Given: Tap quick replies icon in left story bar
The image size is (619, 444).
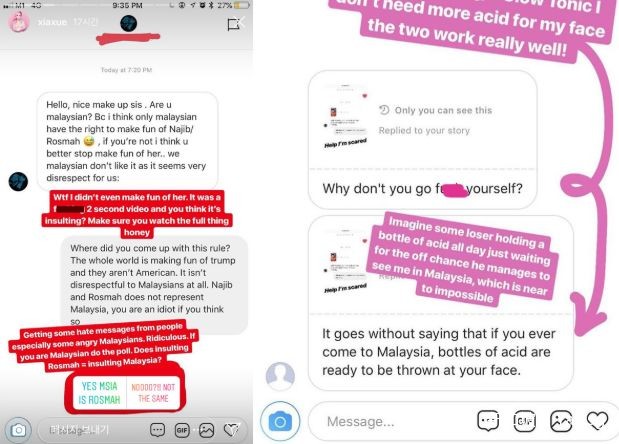Looking at the screenshot, I should pyautogui.click(x=157, y=430).
